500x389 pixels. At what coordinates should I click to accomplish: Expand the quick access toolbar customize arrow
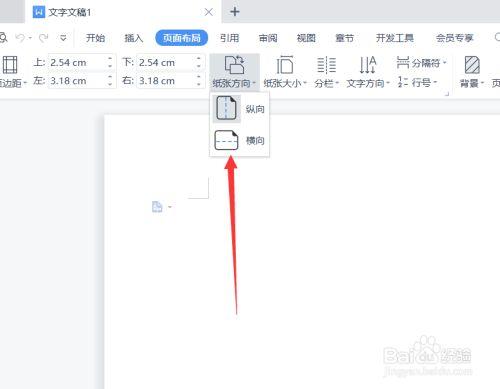pyautogui.click(x=63, y=38)
